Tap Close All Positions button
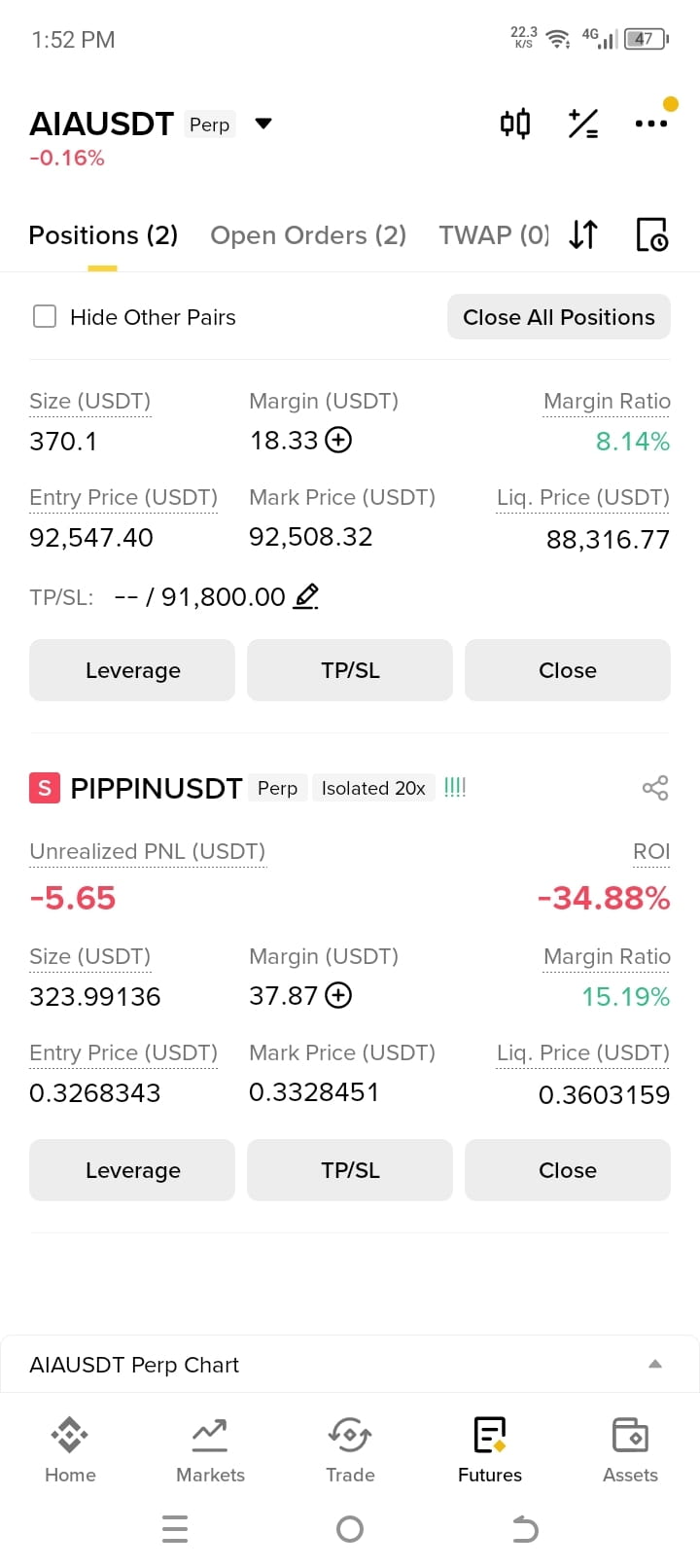Screen dimensions: 700x1568 point(559,317)
